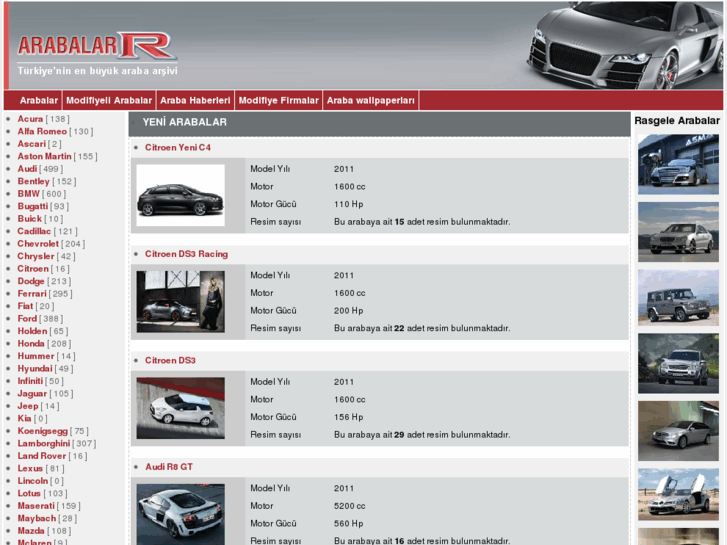
Task: Browse Holden cars
Action: point(32,332)
